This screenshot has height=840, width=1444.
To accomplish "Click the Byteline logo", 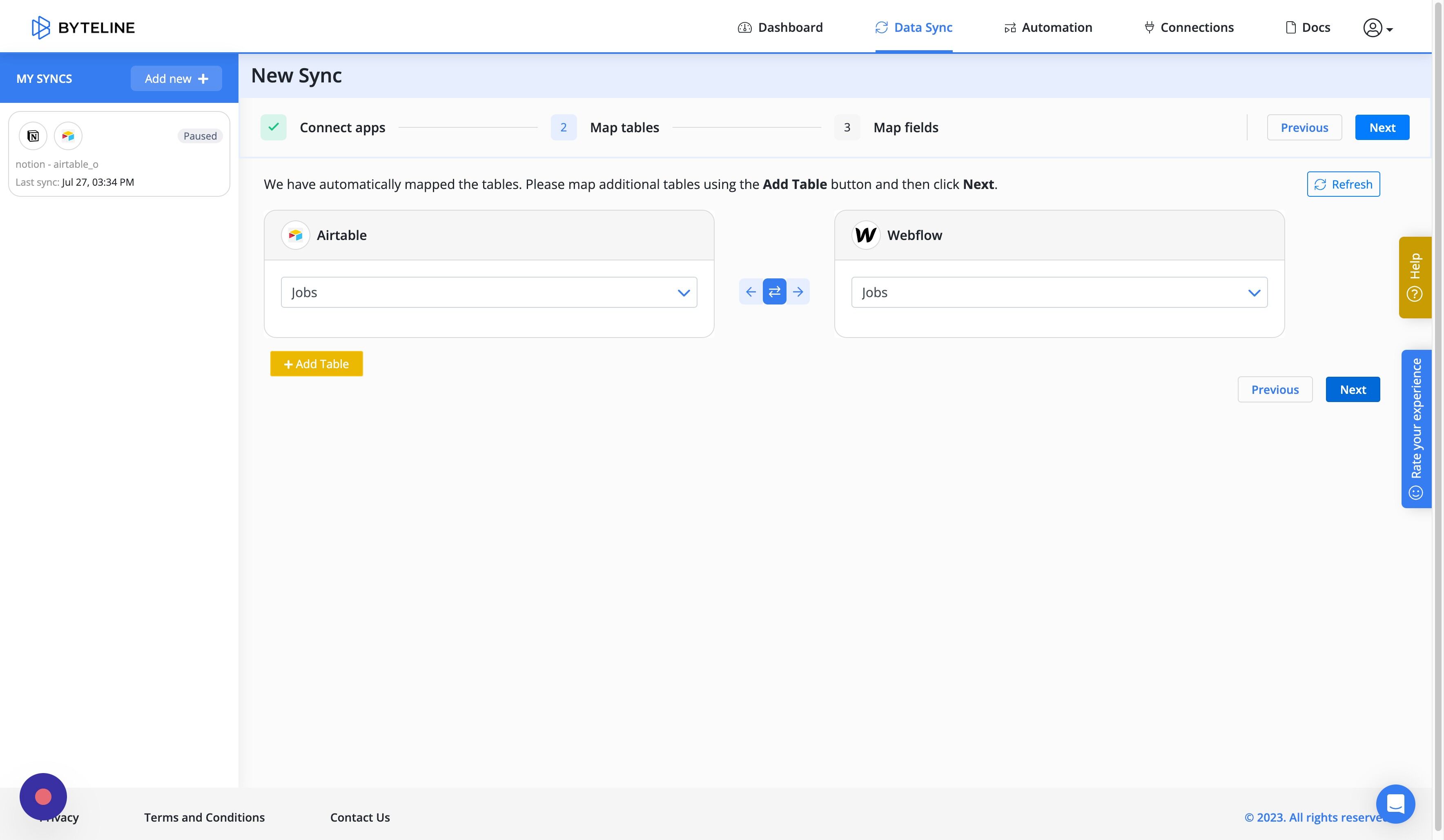I will (84, 27).
